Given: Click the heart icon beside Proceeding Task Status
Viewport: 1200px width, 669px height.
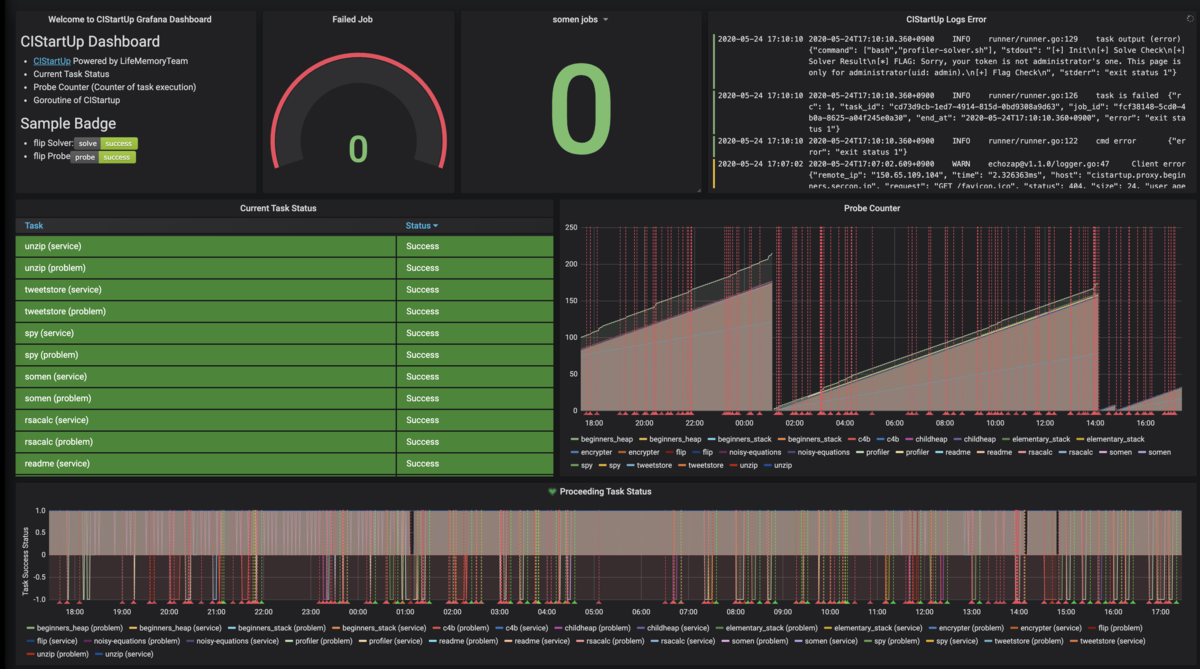Looking at the screenshot, I should tap(552, 491).
